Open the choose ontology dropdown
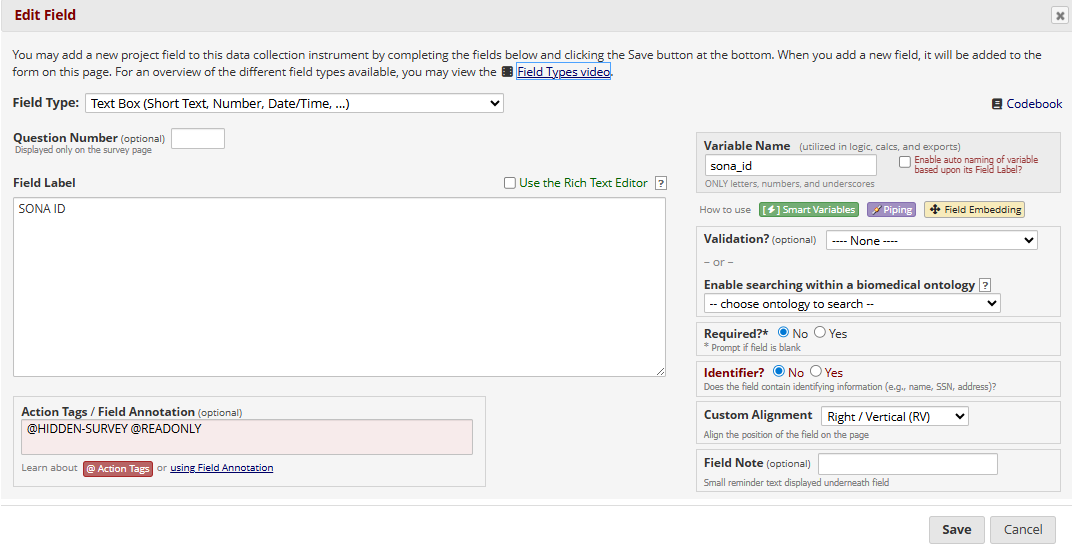Viewport: 1072px width, 556px height. point(852,303)
